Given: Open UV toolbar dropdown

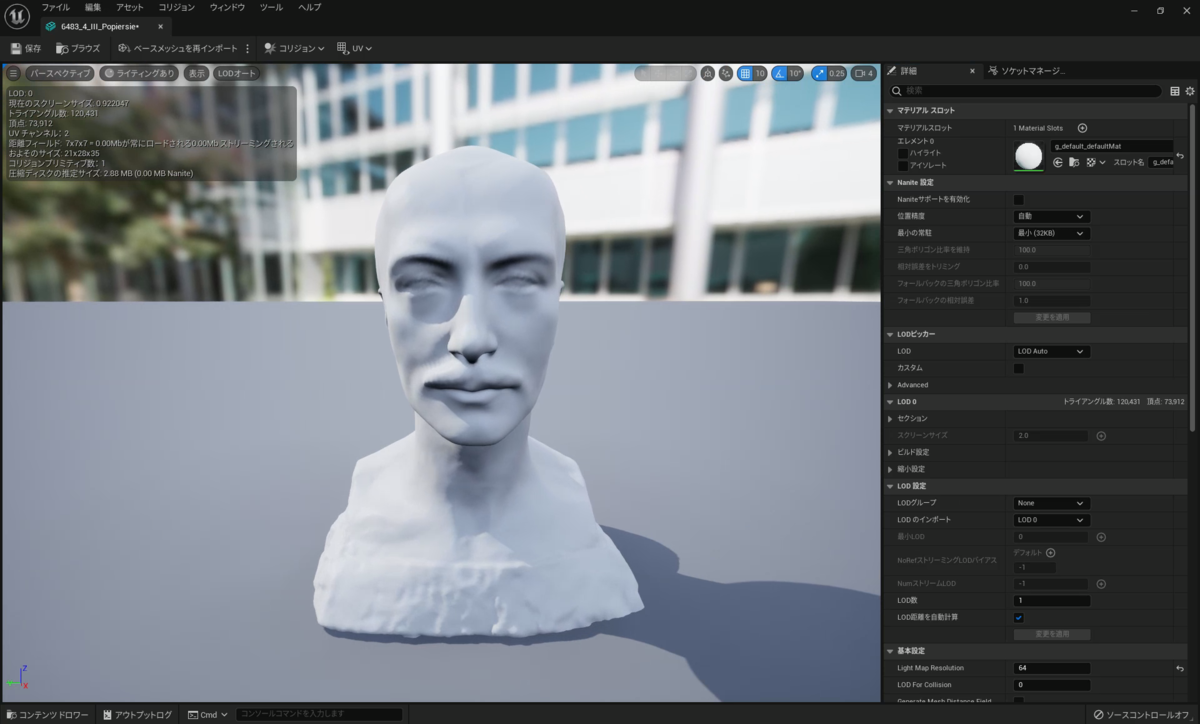Looking at the screenshot, I should click(x=355, y=48).
